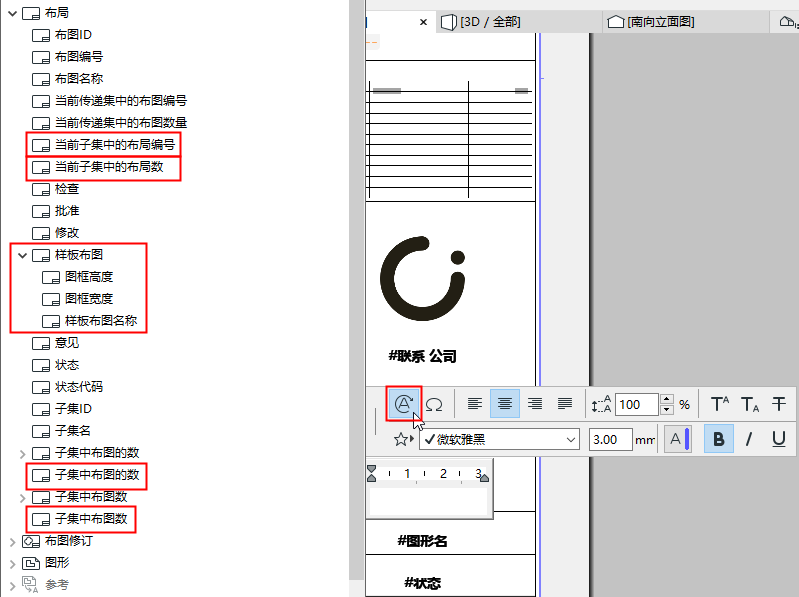
Task: Select the 修改 autotext entry
Action: pos(67,233)
